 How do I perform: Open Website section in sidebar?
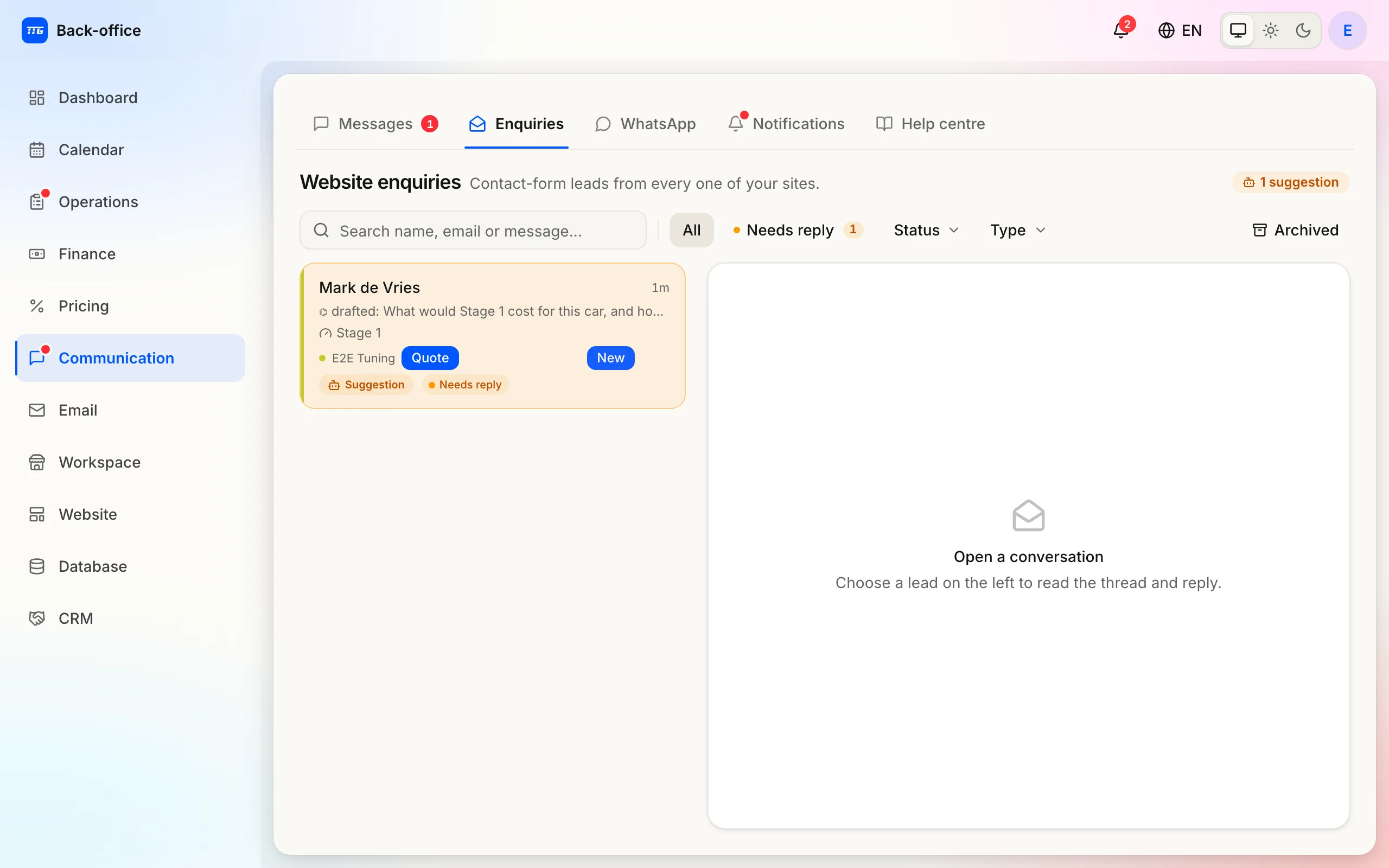click(131, 514)
